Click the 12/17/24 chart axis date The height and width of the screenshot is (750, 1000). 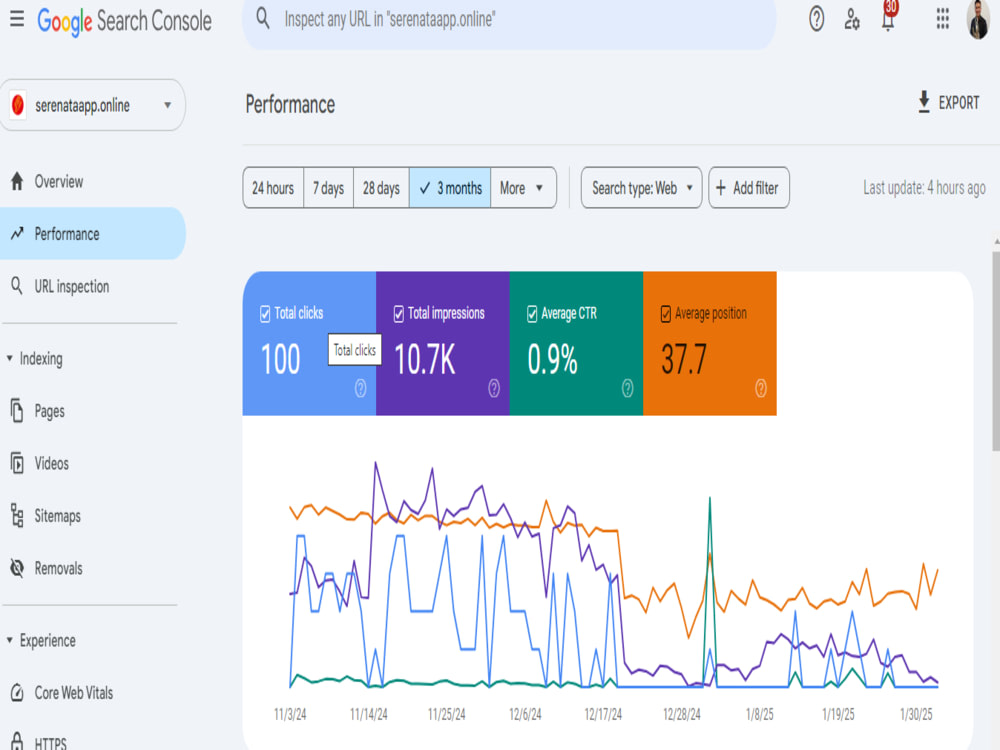[x=603, y=714]
